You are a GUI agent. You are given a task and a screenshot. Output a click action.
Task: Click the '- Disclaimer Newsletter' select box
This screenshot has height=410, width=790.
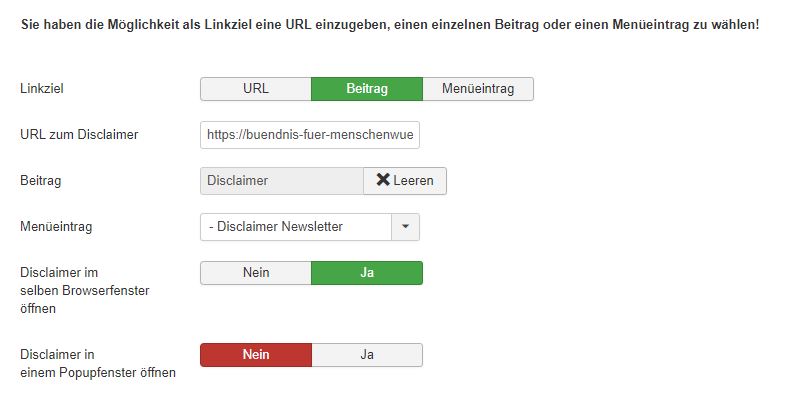click(296, 227)
